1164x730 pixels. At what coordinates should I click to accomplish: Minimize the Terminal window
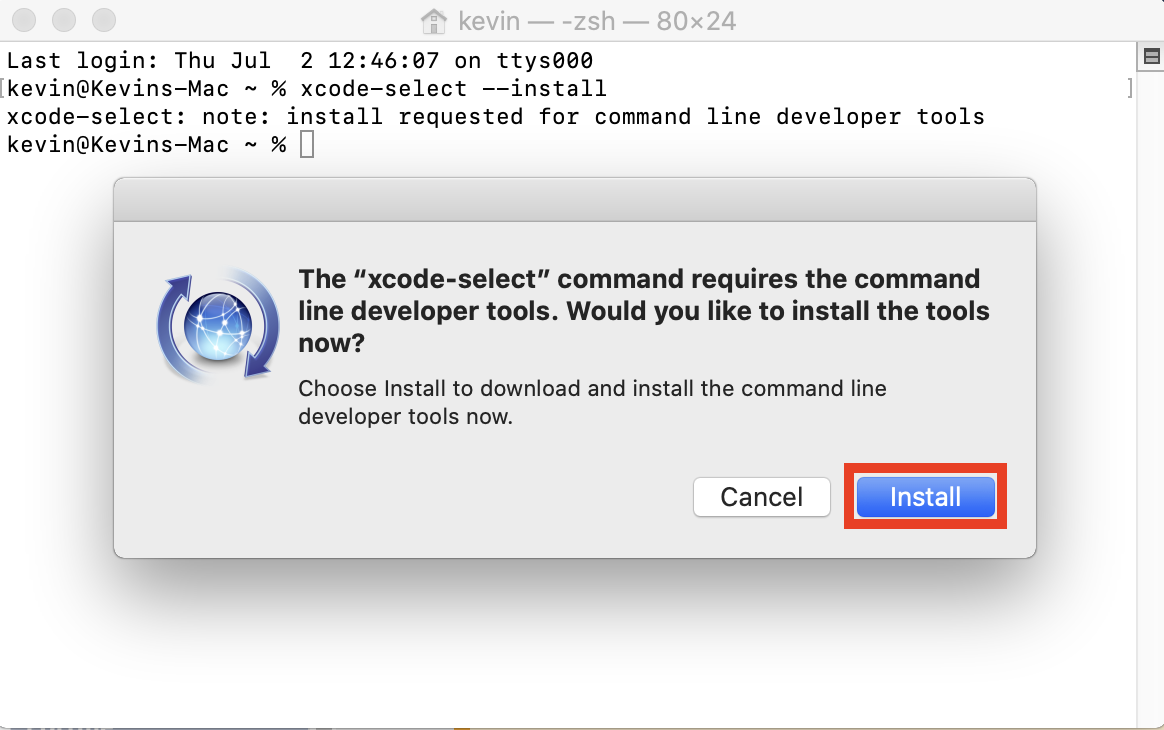64,20
